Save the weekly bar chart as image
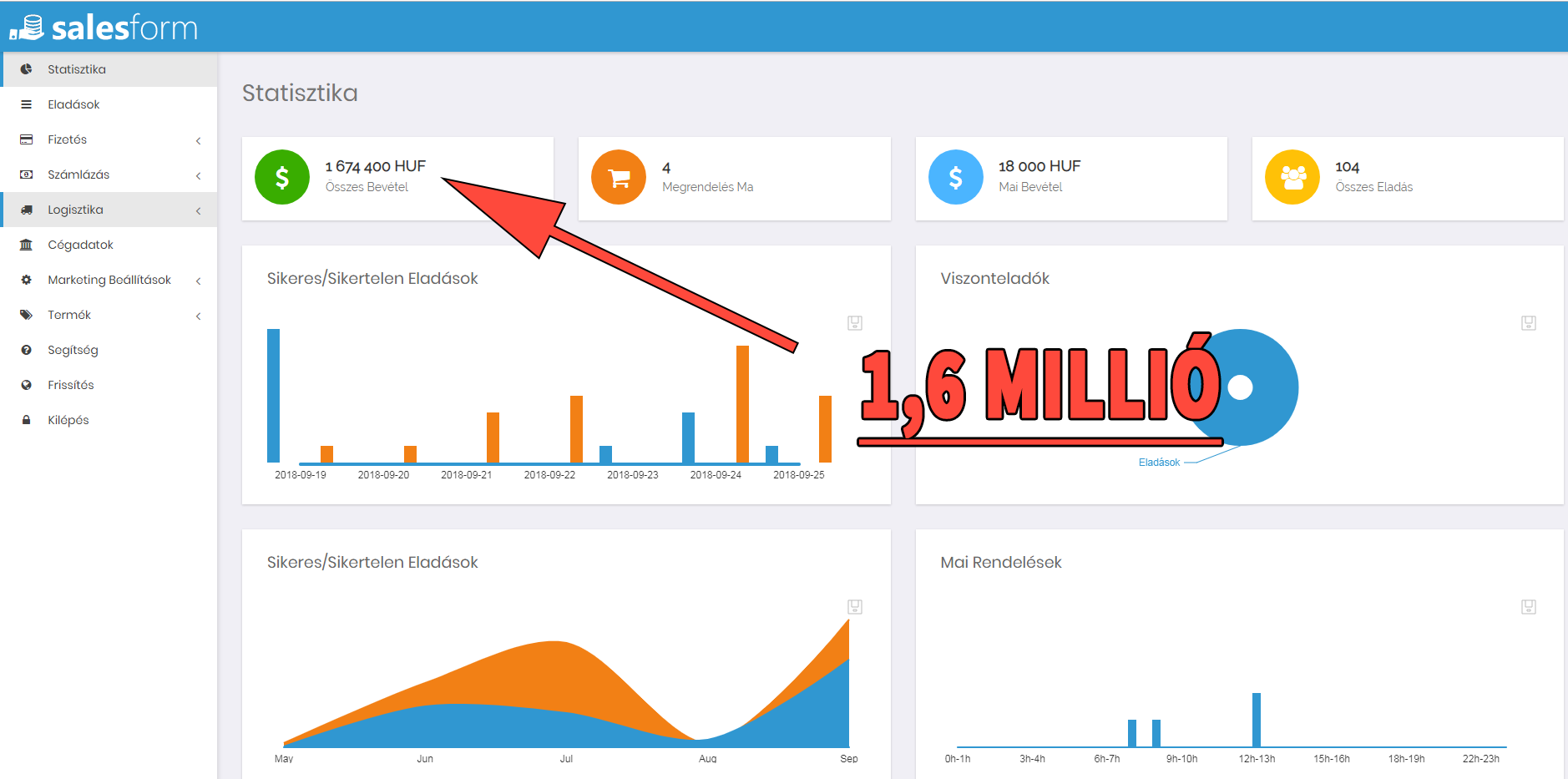Image resolution: width=1568 pixels, height=779 pixels. [855, 323]
